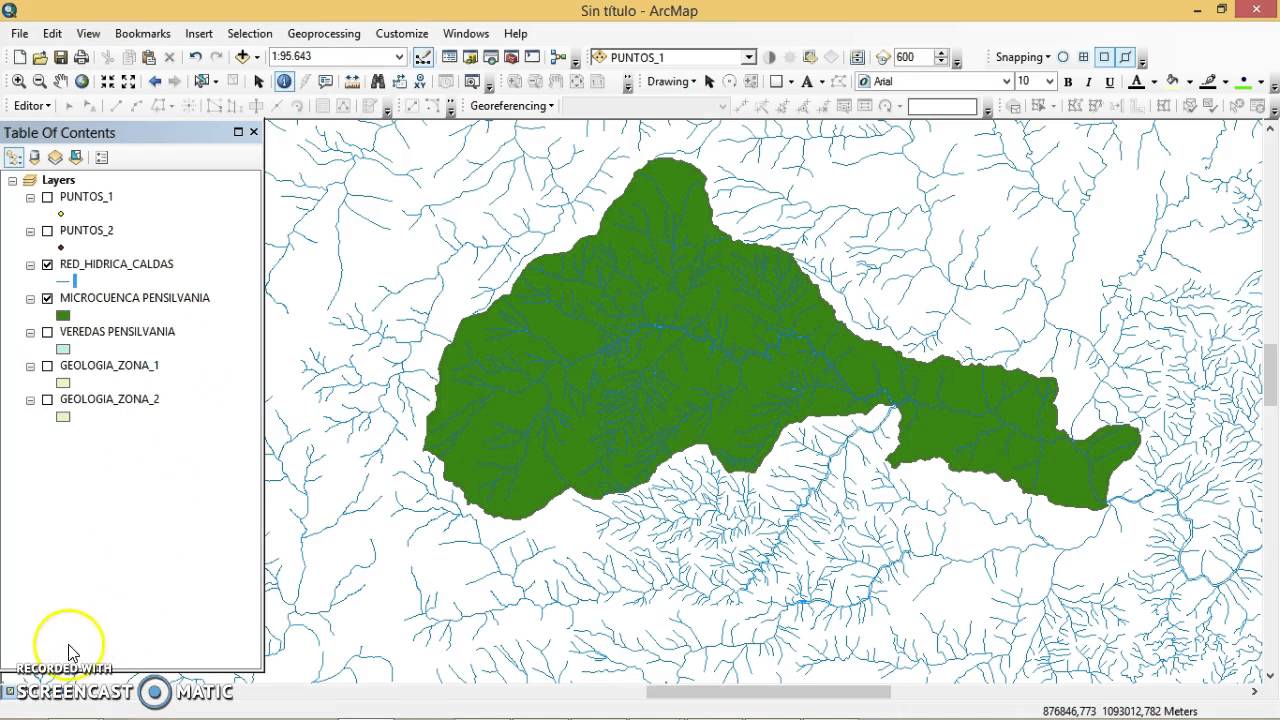This screenshot has width=1280, height=720.
Task: Uncheck the MICROCUENCA PENSILVANIA layer
Action: (x=47, y=298)
